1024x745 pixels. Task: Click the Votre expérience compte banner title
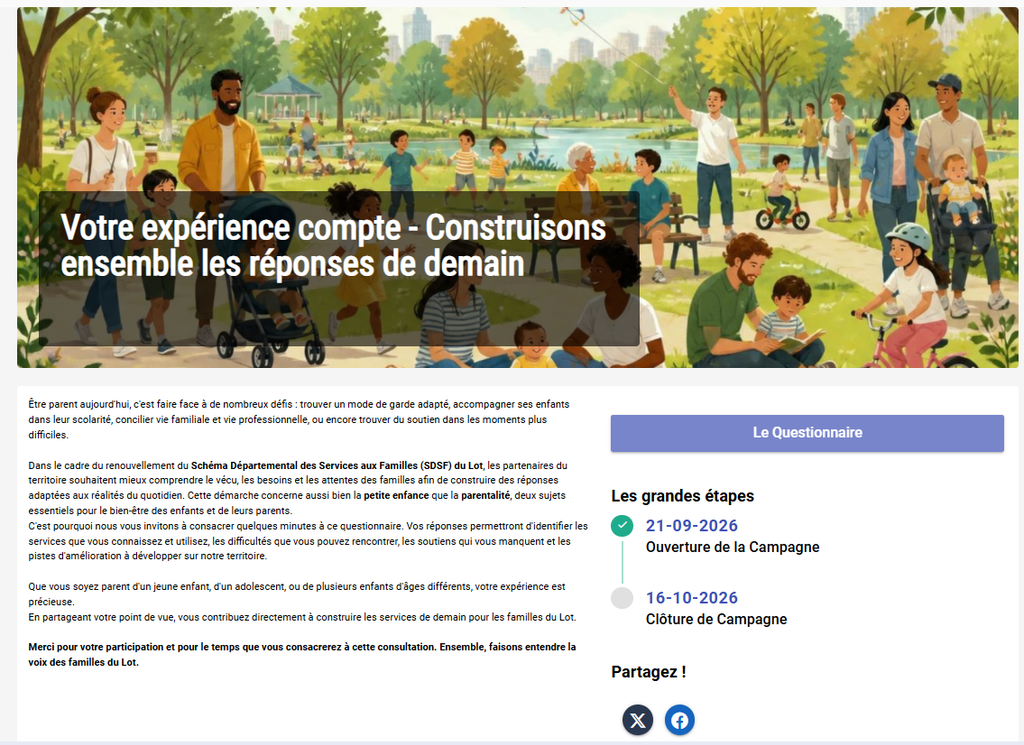(x=333, y=246)
